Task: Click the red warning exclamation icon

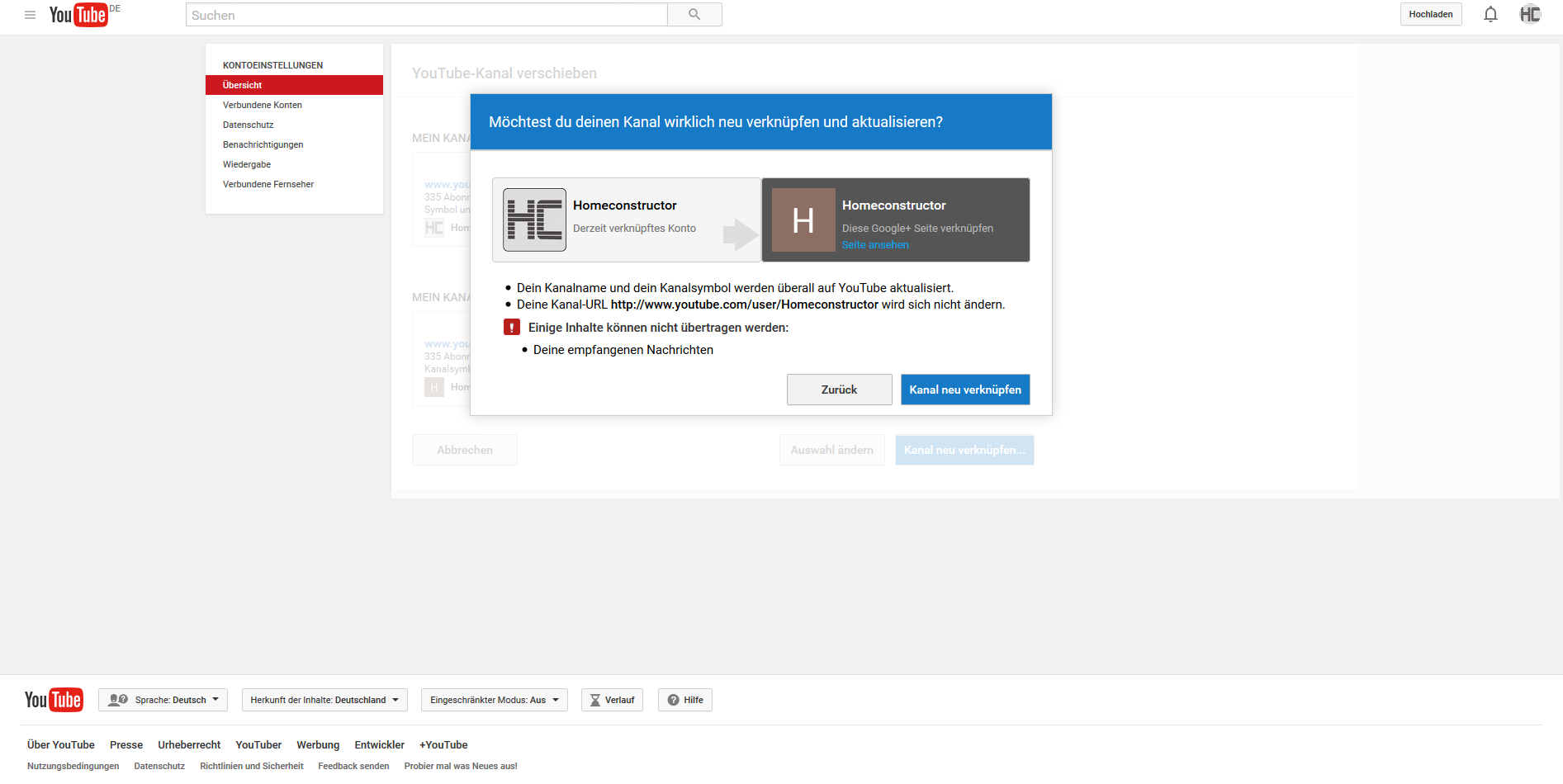Action: (x=512, y=328)
